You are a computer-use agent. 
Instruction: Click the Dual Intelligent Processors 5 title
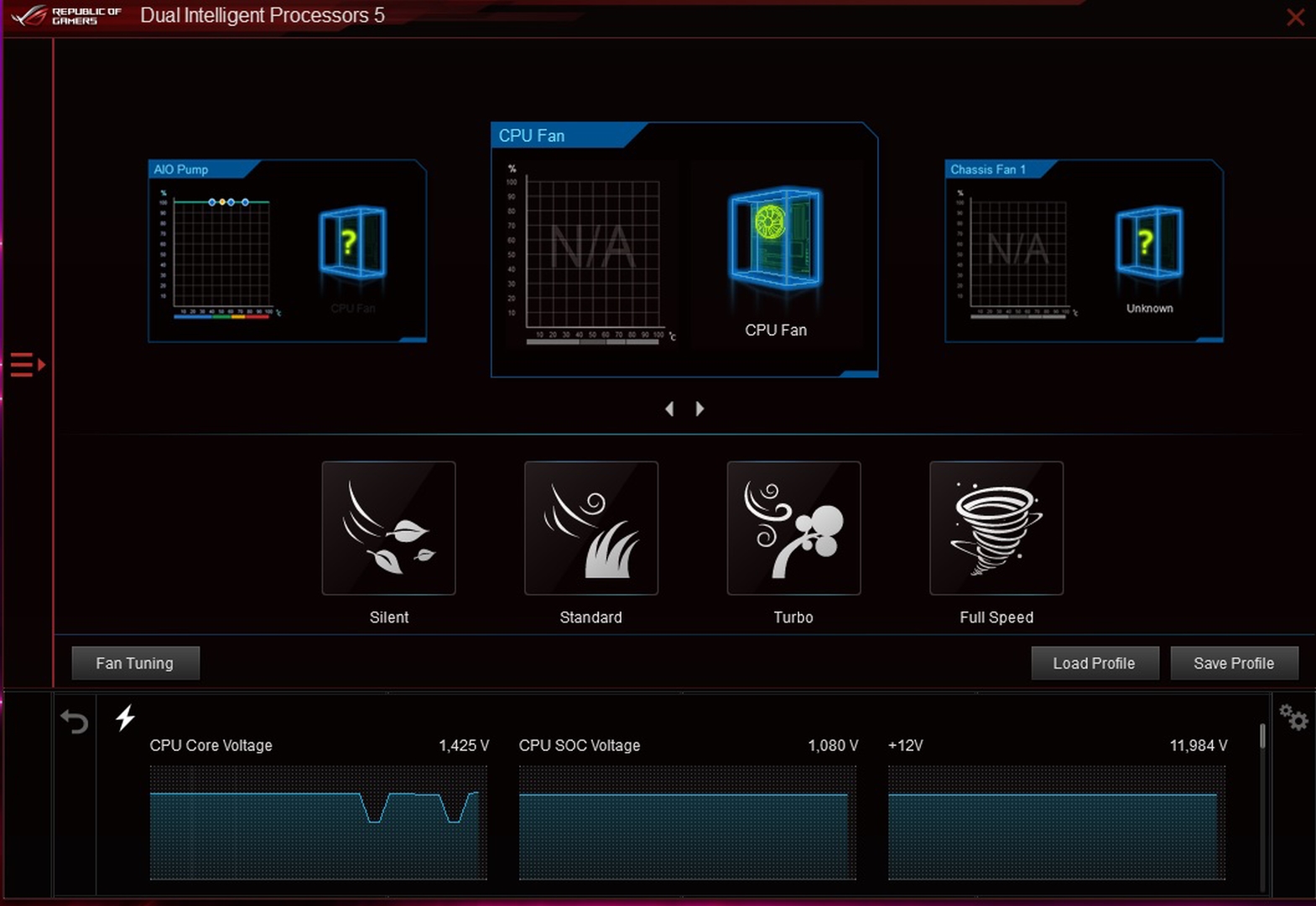263,15
